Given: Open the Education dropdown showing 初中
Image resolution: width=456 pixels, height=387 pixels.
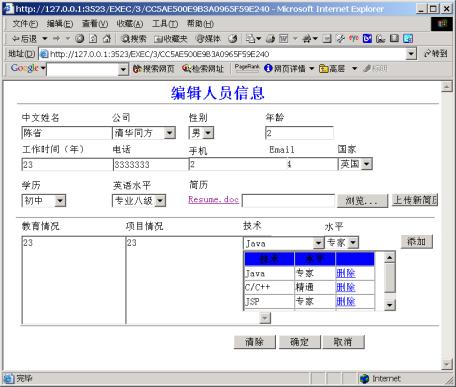Looking at the screenshot, I should [x=44, y=201].
